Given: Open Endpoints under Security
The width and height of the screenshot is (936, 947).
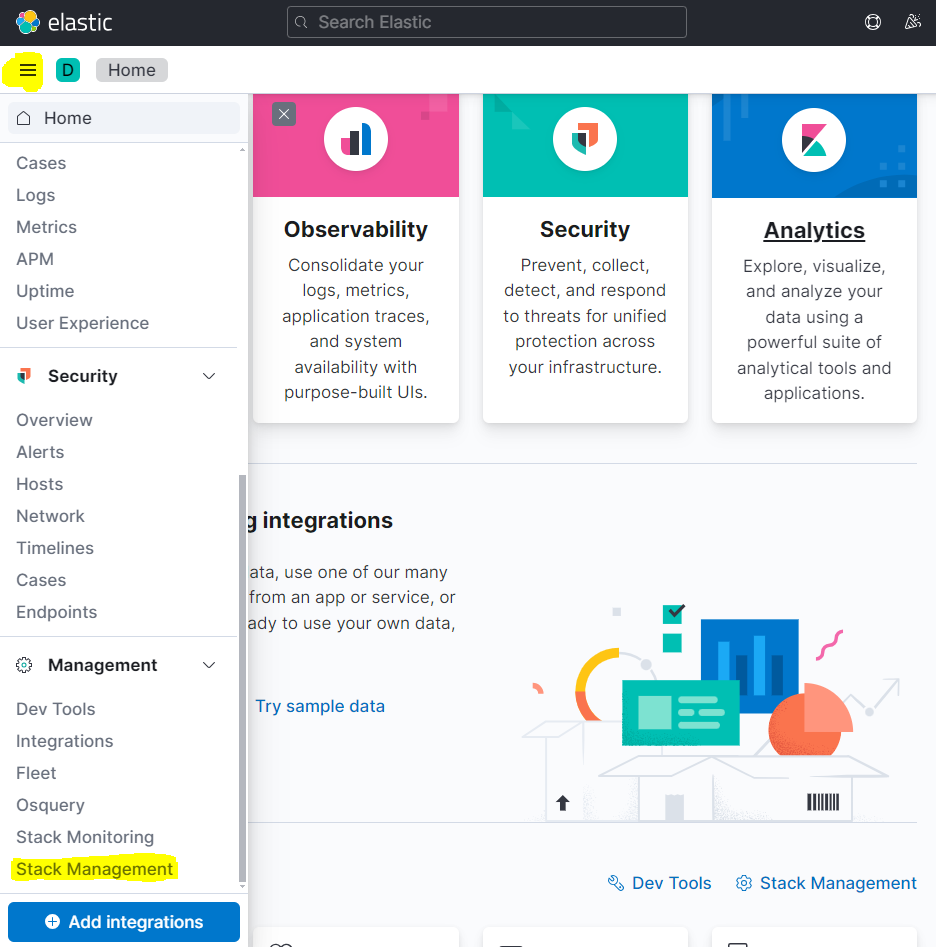Looking at the screenshot, I should coord(57,612).
